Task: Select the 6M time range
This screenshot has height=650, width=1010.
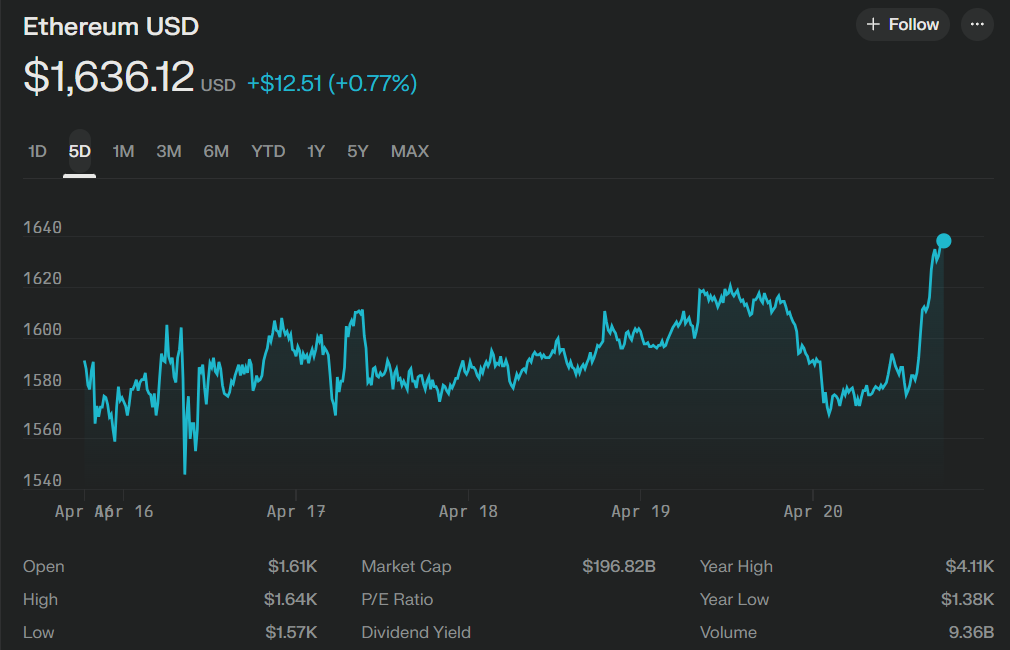Action: 216,152
